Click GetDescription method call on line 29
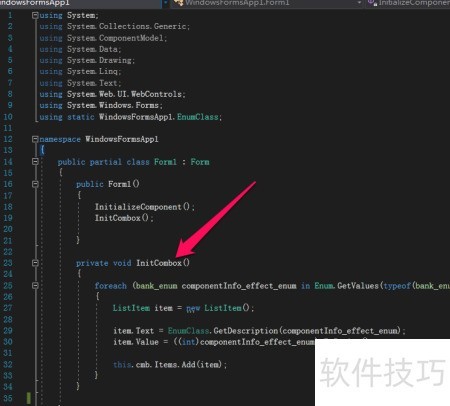Screen dimensions: 450x406 (x=246, y=331)
